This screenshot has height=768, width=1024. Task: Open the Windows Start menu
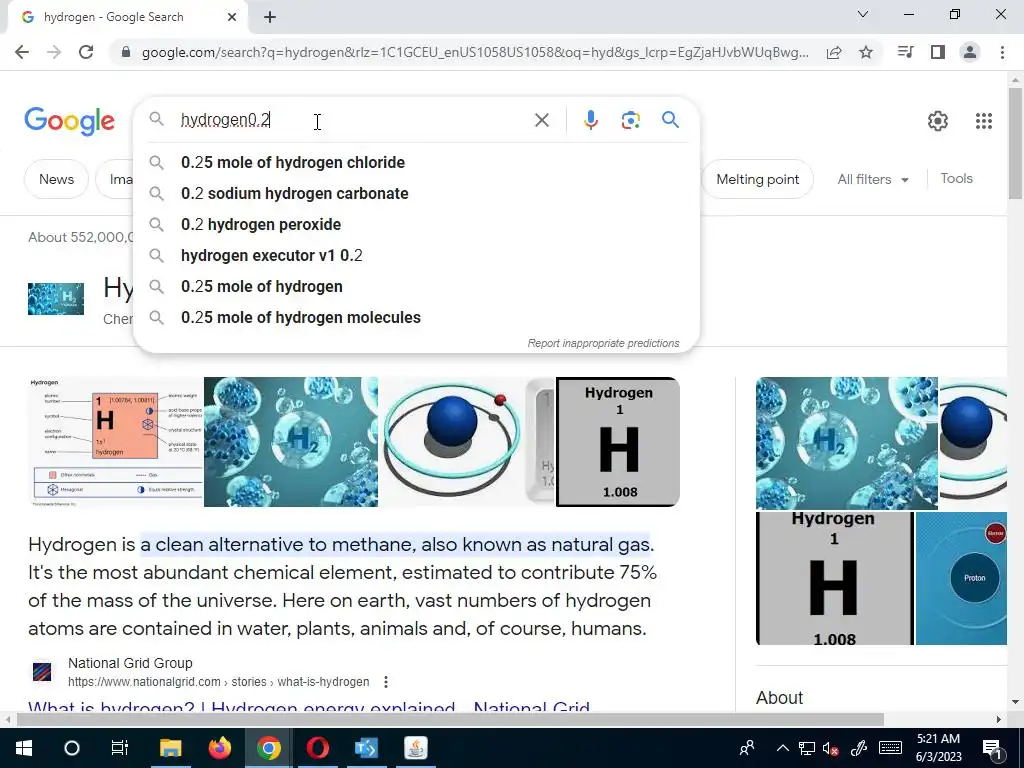(24, 748)
